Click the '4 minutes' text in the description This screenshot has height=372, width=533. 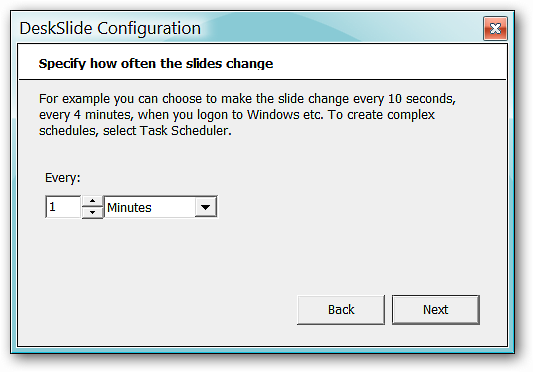point(103,115)
